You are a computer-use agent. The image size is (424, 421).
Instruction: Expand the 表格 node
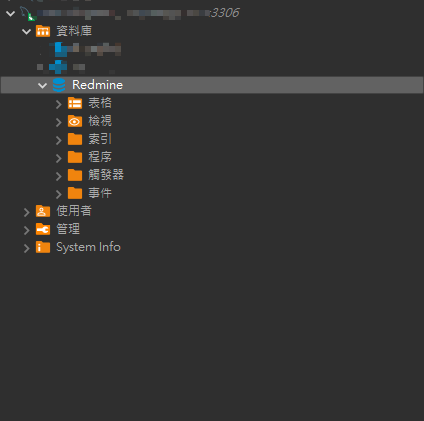[x=59, y=104]
